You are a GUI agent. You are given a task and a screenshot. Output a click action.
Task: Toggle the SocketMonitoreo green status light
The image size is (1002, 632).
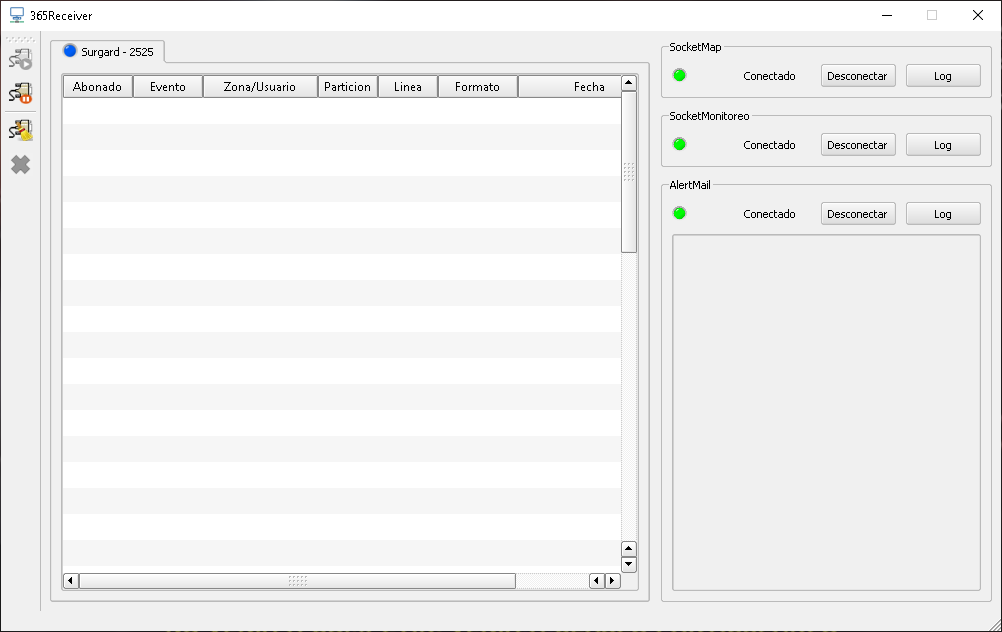coord(680,144)
